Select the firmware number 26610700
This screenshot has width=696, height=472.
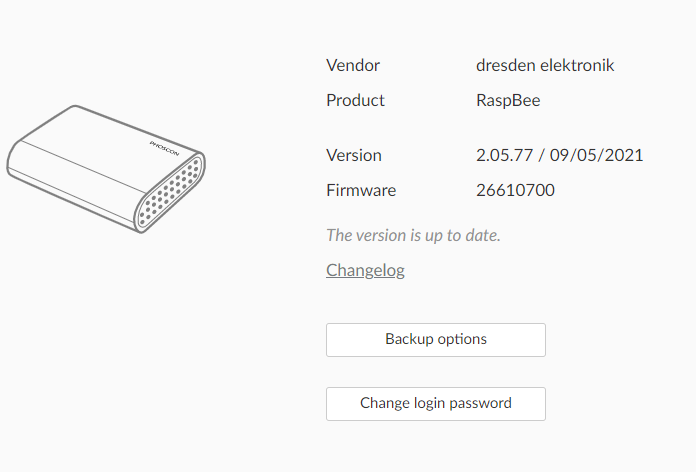click(515, 190)
